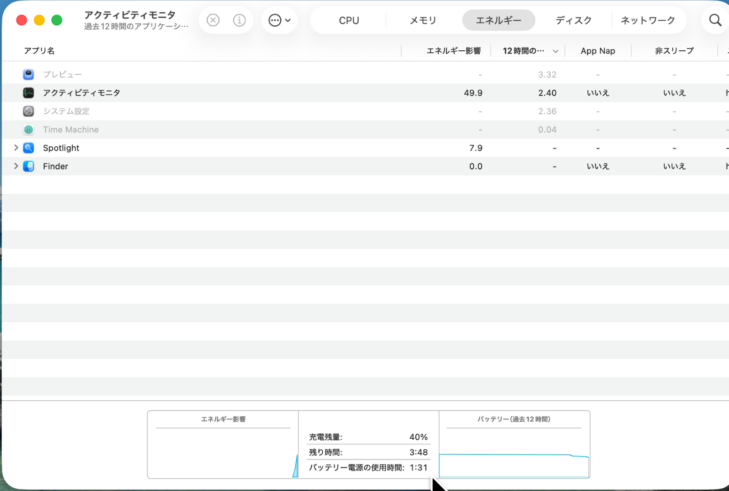This screenshot has height=491, width=729.
Task: Sort by App Nap column header
Action: click(597, 50)
